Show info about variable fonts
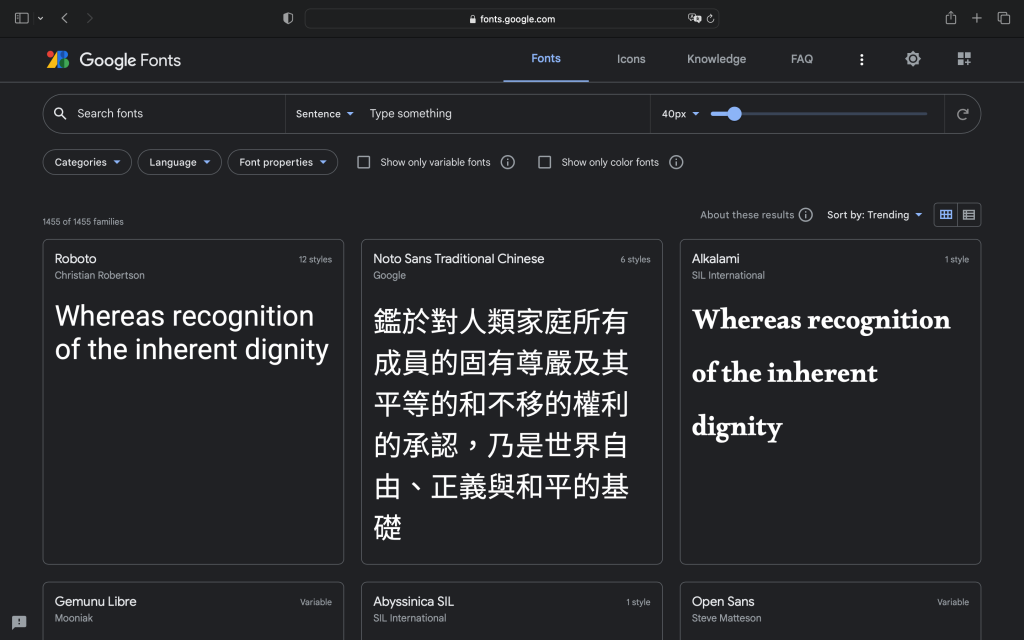The image size is (1024, 640). click(x=507, y=162)
